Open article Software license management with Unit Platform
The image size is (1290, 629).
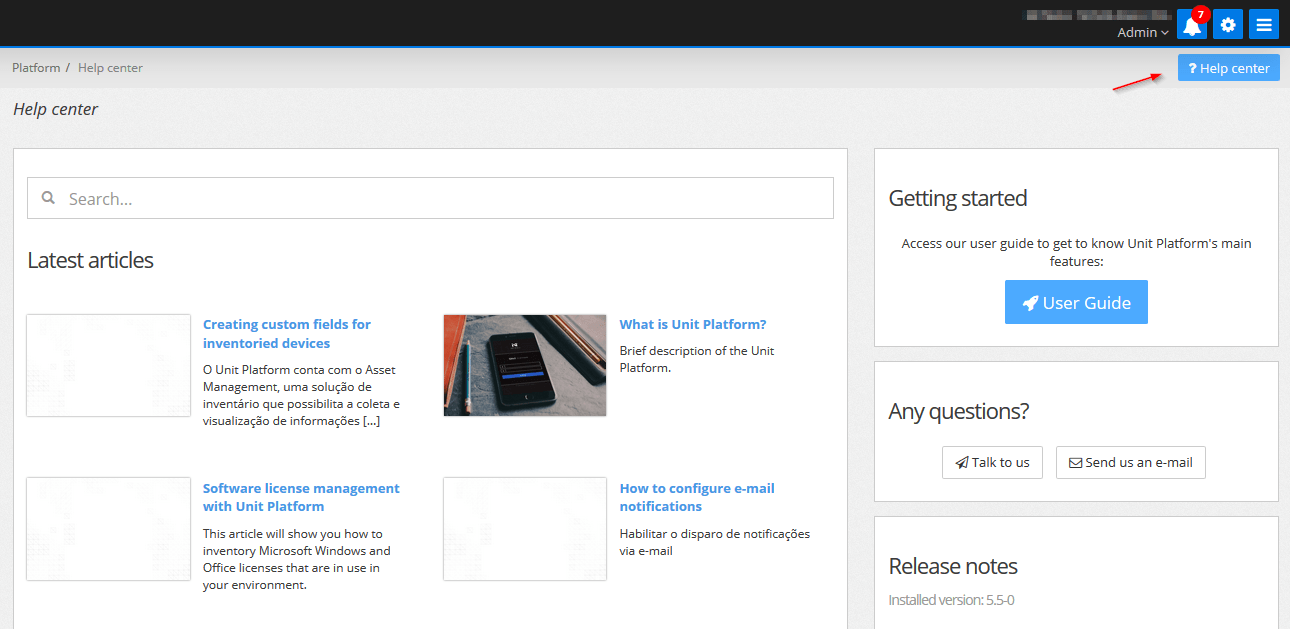(x=301, y=497)
